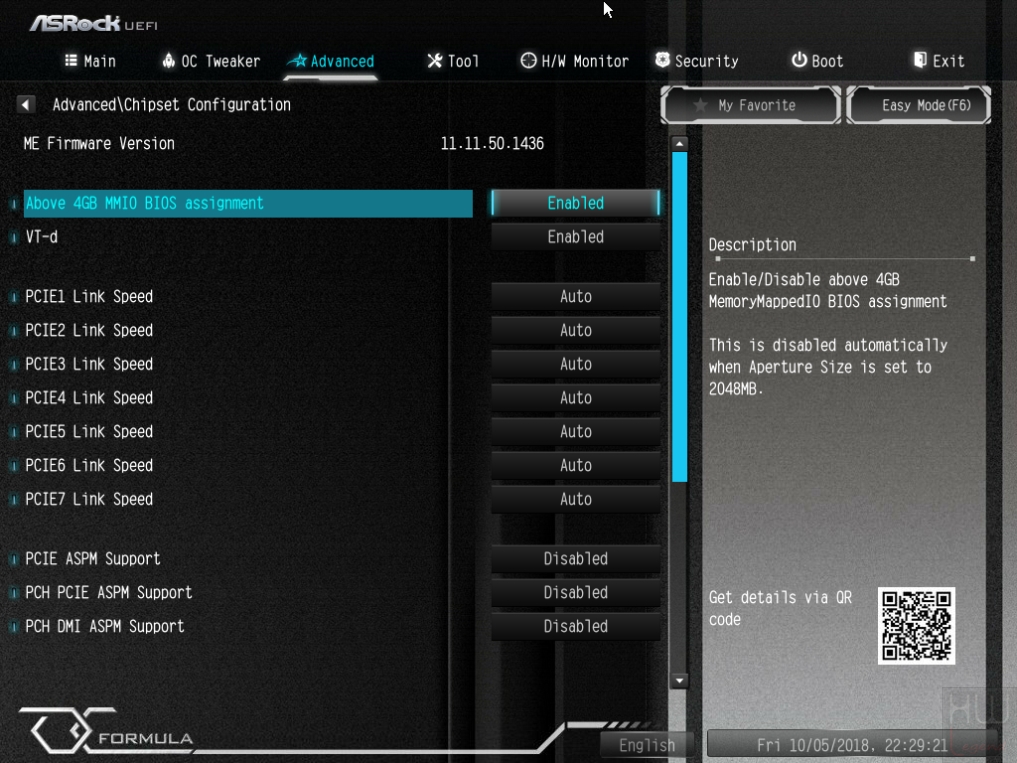The width and height of the screenshot is (1017, 763).
Task: Select the Above 4GB MMIO BIOS assignment row
Action: coord(248,203)
